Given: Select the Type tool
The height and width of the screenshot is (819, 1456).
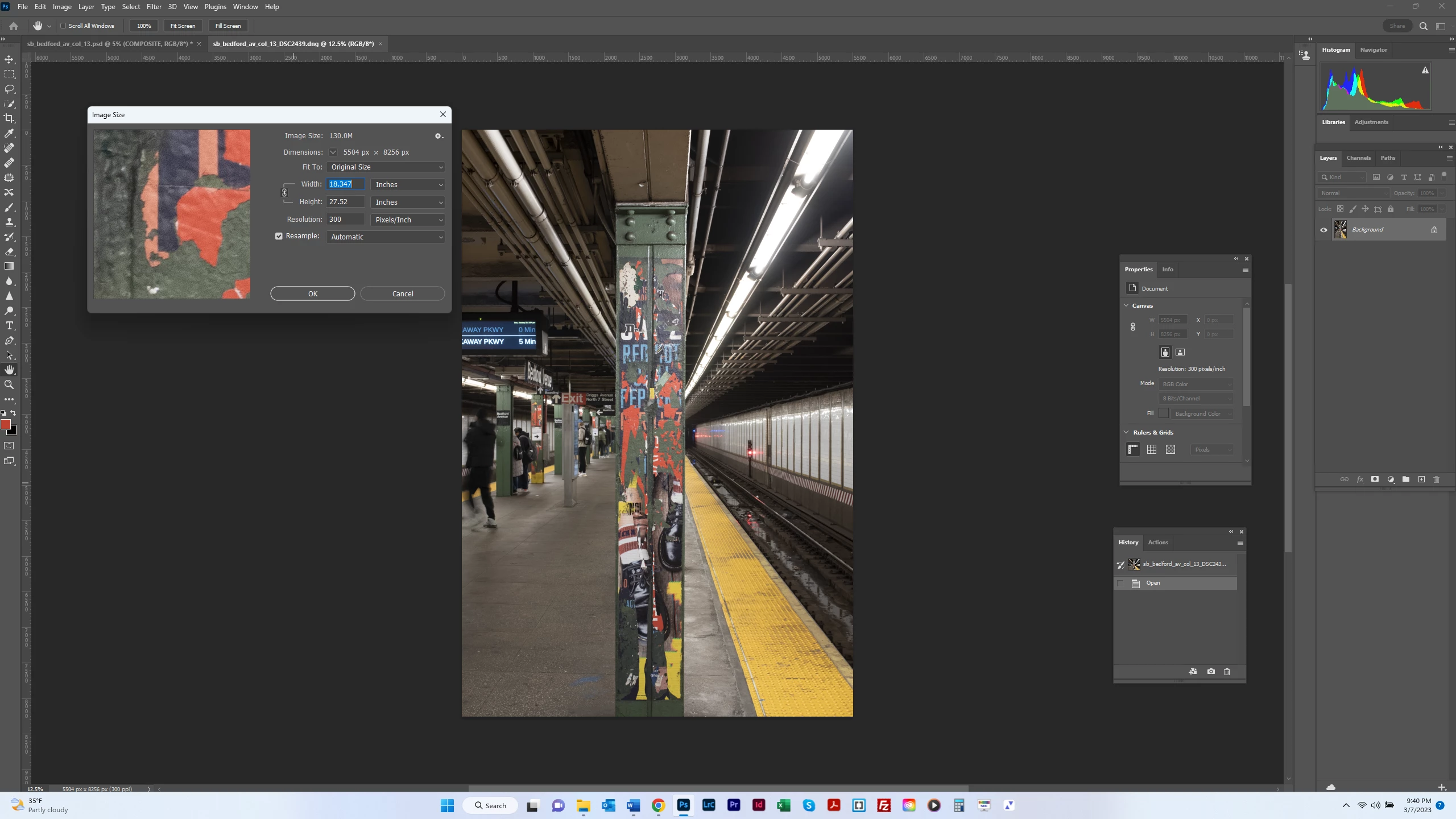Looking at the screenshot, I should coord(9,325).
